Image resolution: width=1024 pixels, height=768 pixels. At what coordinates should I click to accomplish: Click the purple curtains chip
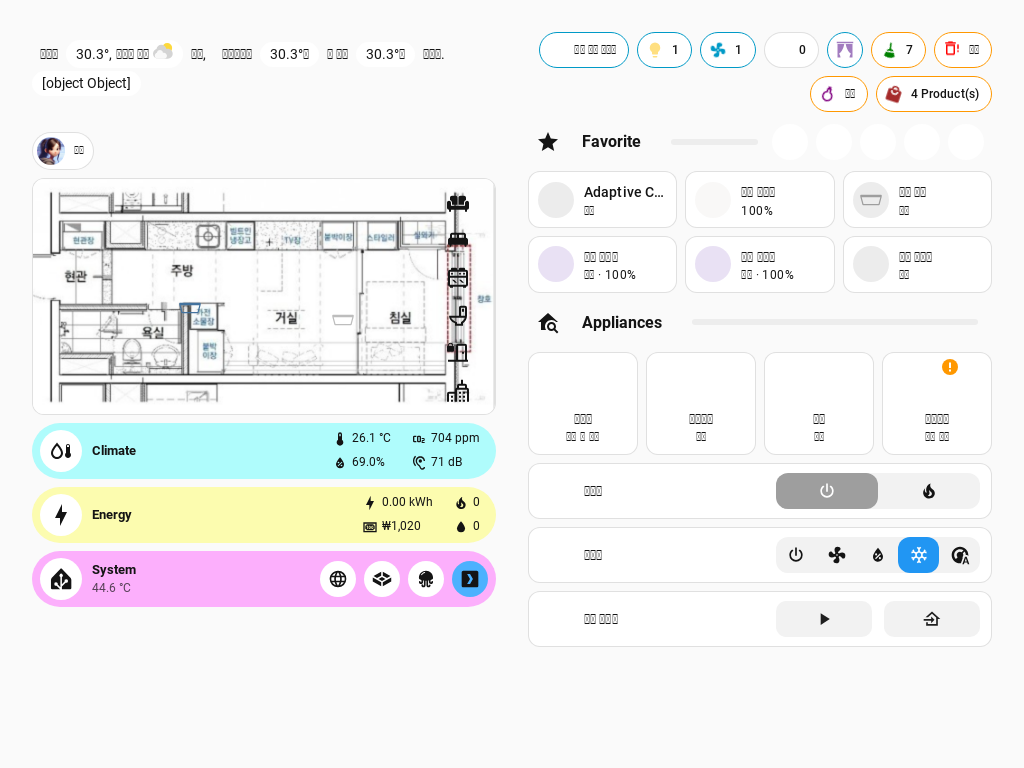(844, 50)
